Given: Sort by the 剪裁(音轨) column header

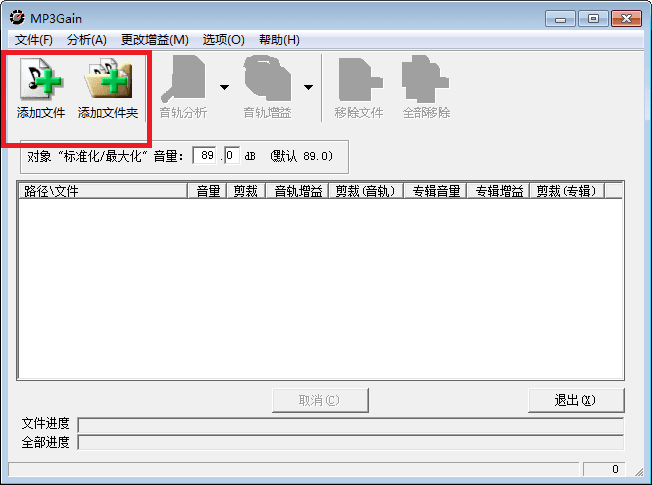Looking at the screenshot, I should click(366, 191).
